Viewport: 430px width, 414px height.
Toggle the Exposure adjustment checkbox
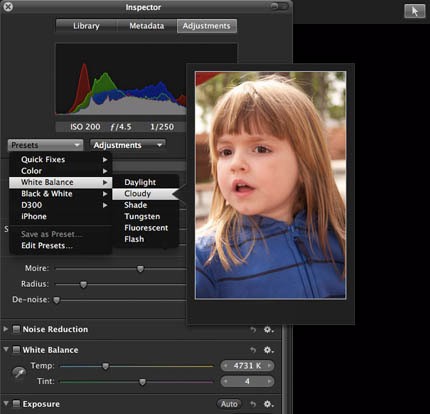click(x=16, y=404)
